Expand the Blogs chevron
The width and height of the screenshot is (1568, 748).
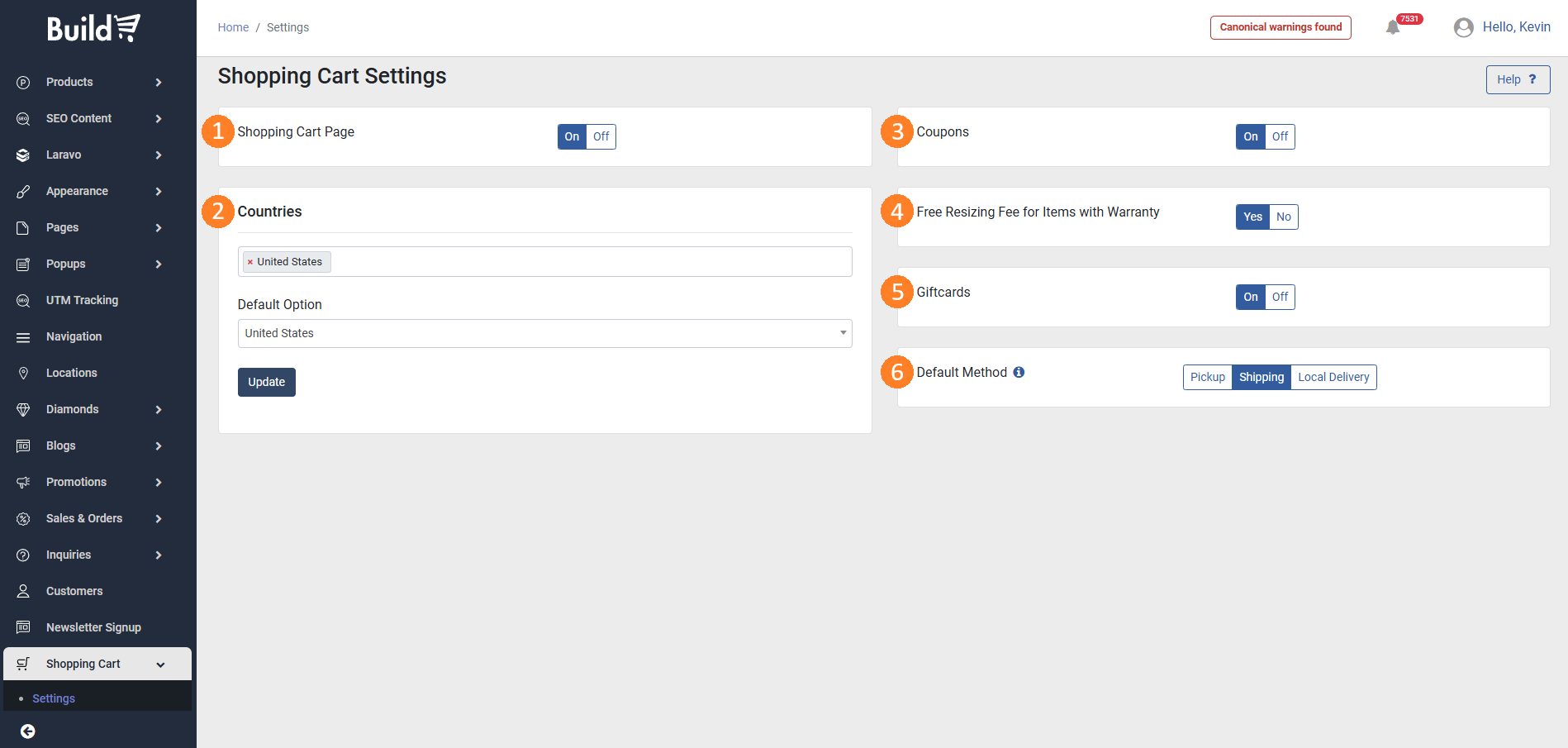pos(159,445)
